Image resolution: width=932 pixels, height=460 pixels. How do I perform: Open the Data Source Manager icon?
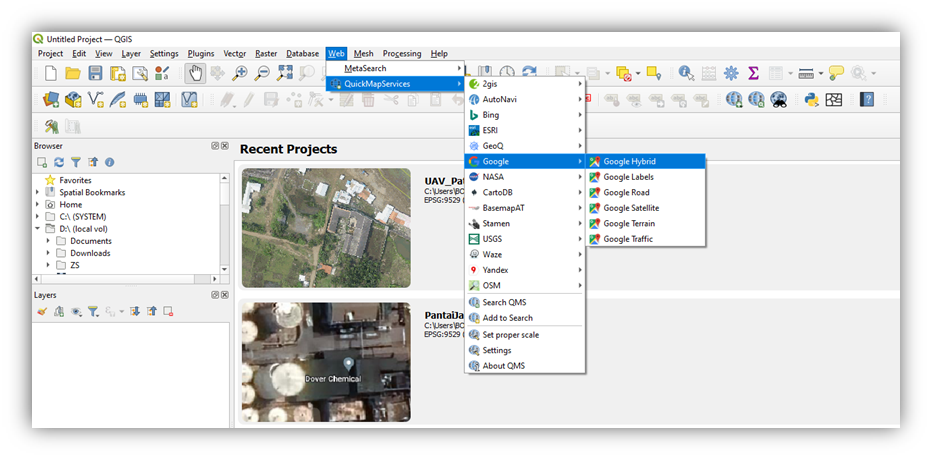click(51, 99)
